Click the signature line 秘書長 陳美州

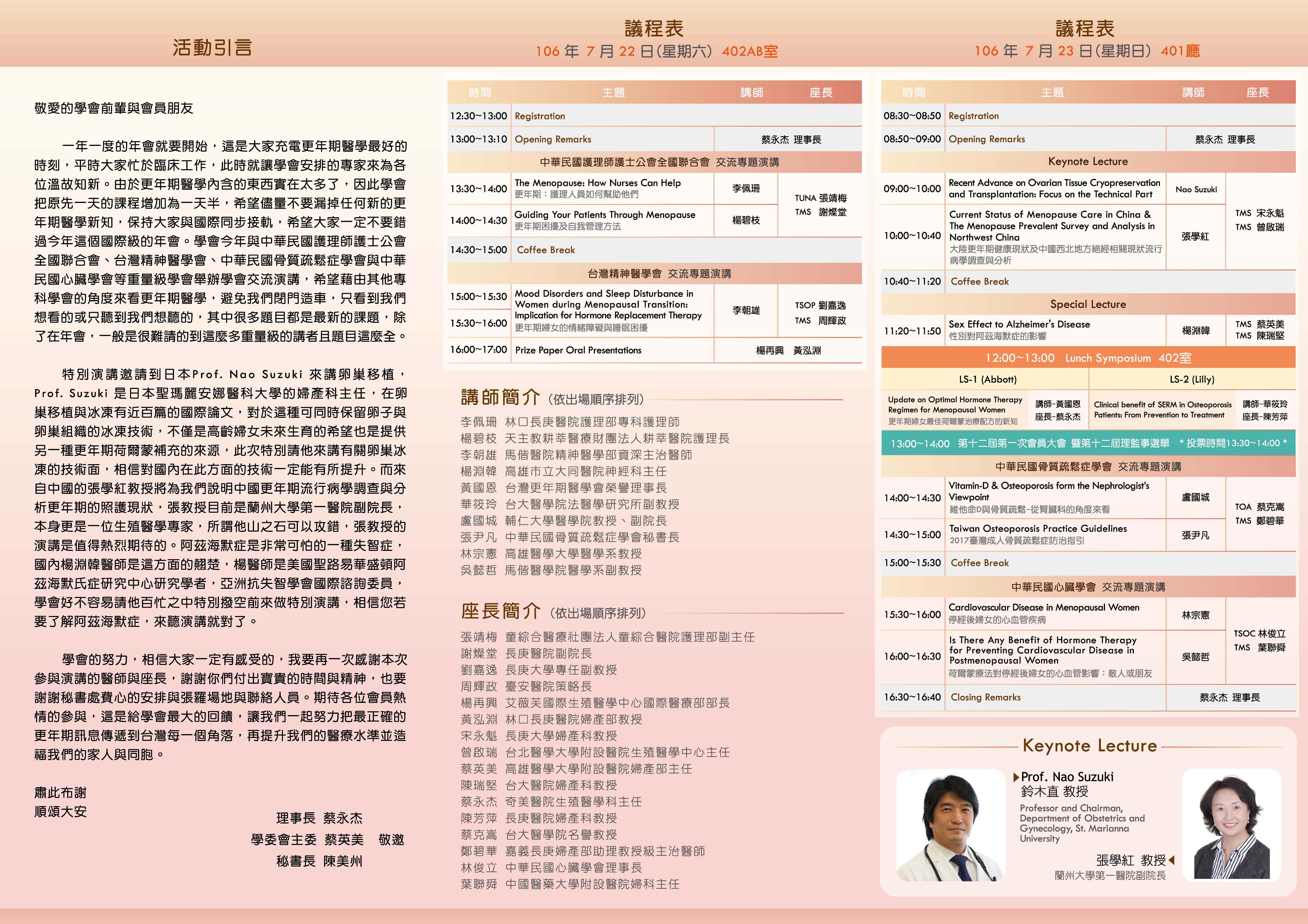coord(320,861)
